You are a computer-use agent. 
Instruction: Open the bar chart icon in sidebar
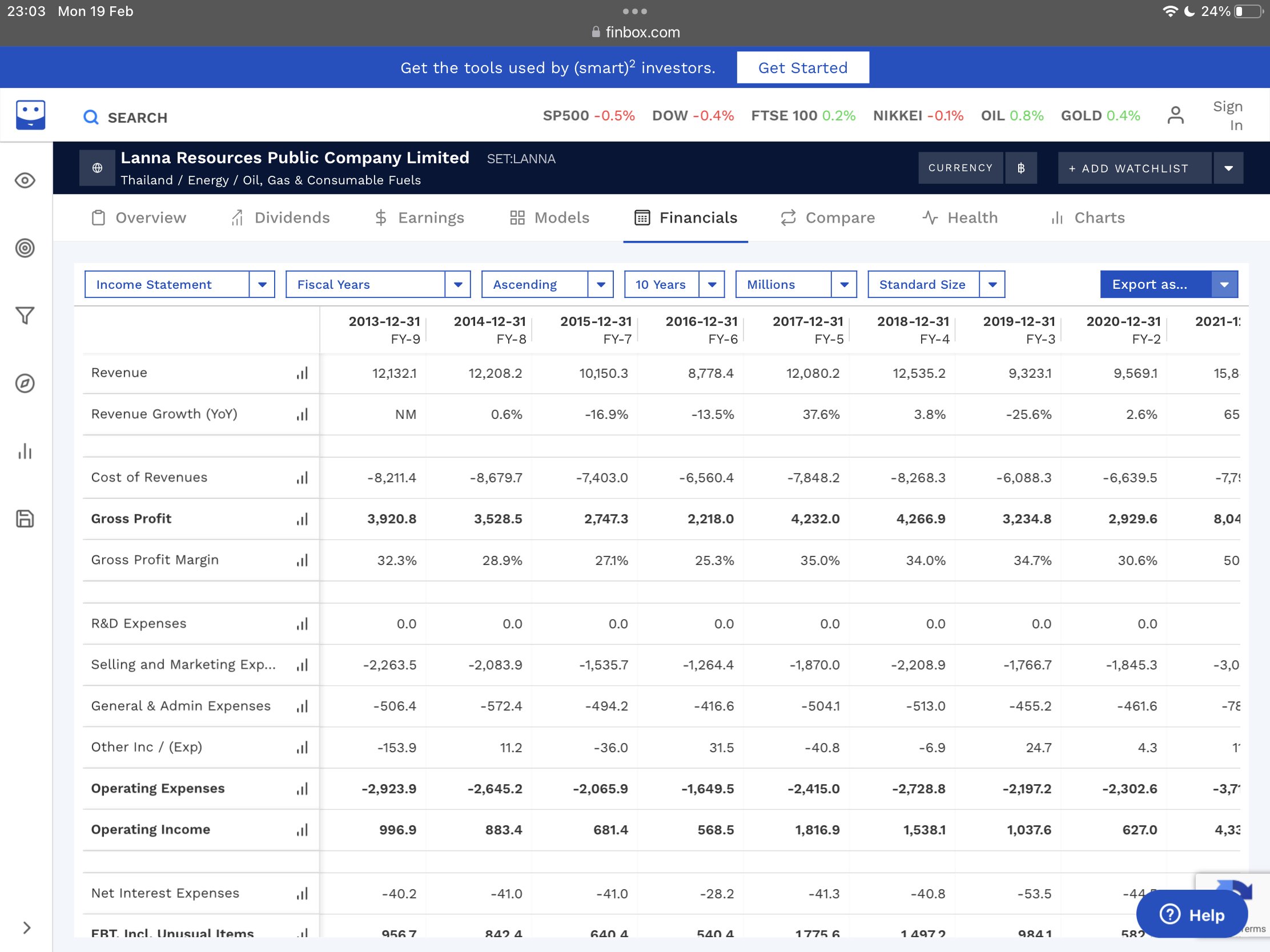25,451
